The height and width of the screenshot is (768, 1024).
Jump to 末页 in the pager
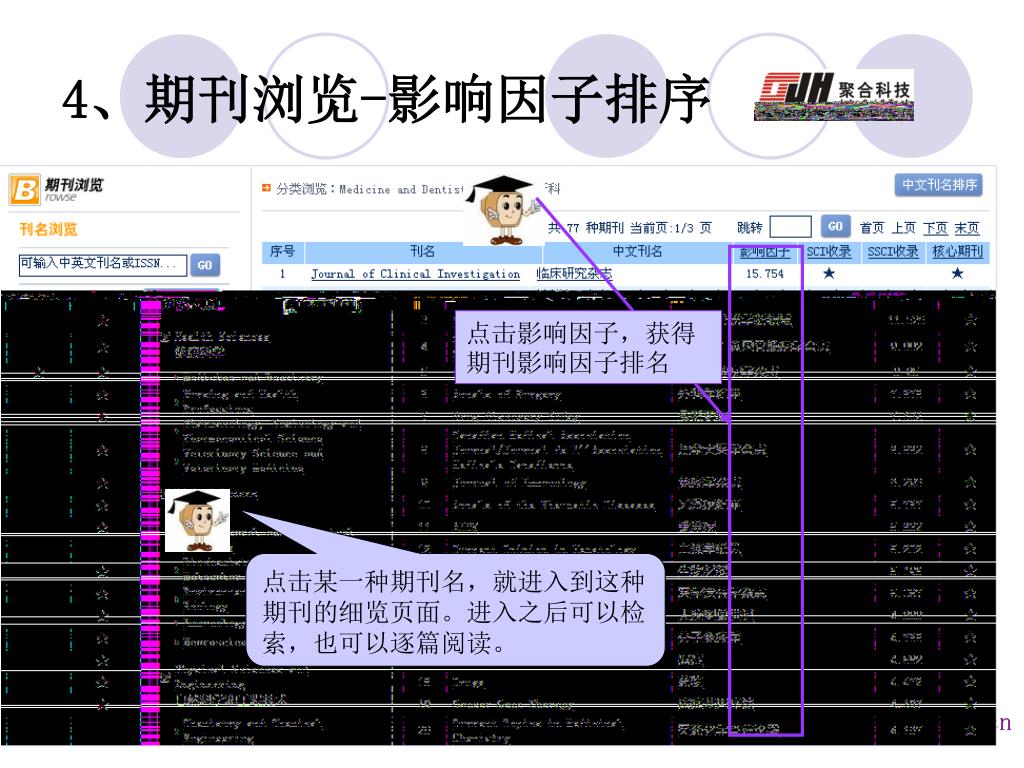pos(967,228)
